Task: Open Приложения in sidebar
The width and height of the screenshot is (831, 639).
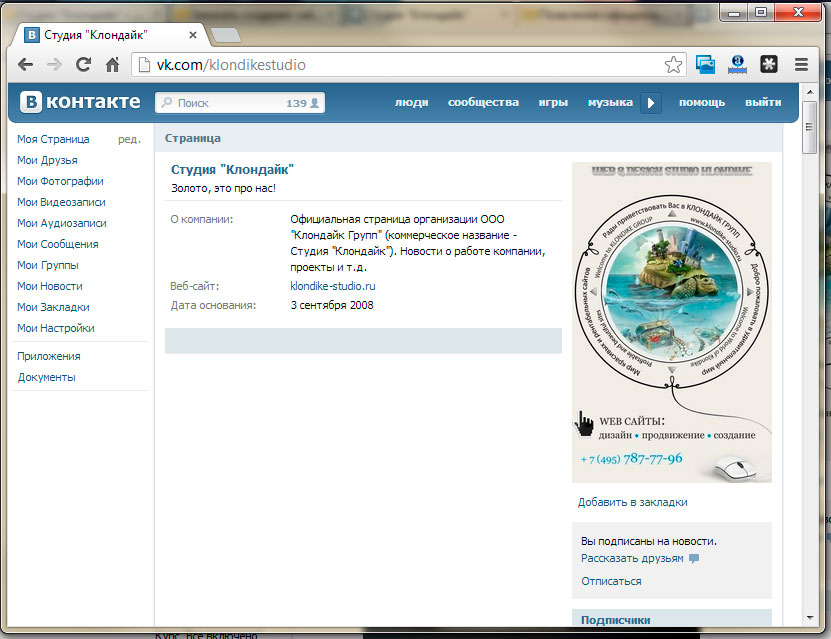Action: [x=49, y=356]
